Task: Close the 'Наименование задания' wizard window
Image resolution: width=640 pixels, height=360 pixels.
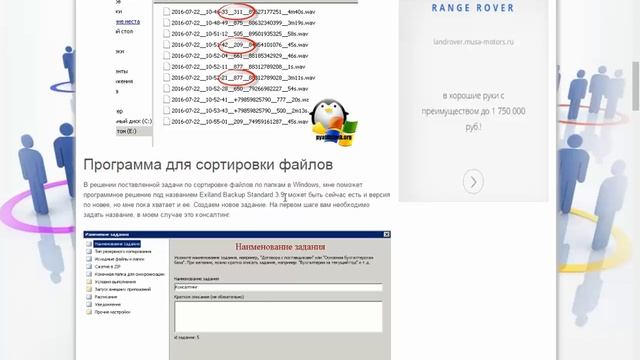Action: [x=387, y=234]
